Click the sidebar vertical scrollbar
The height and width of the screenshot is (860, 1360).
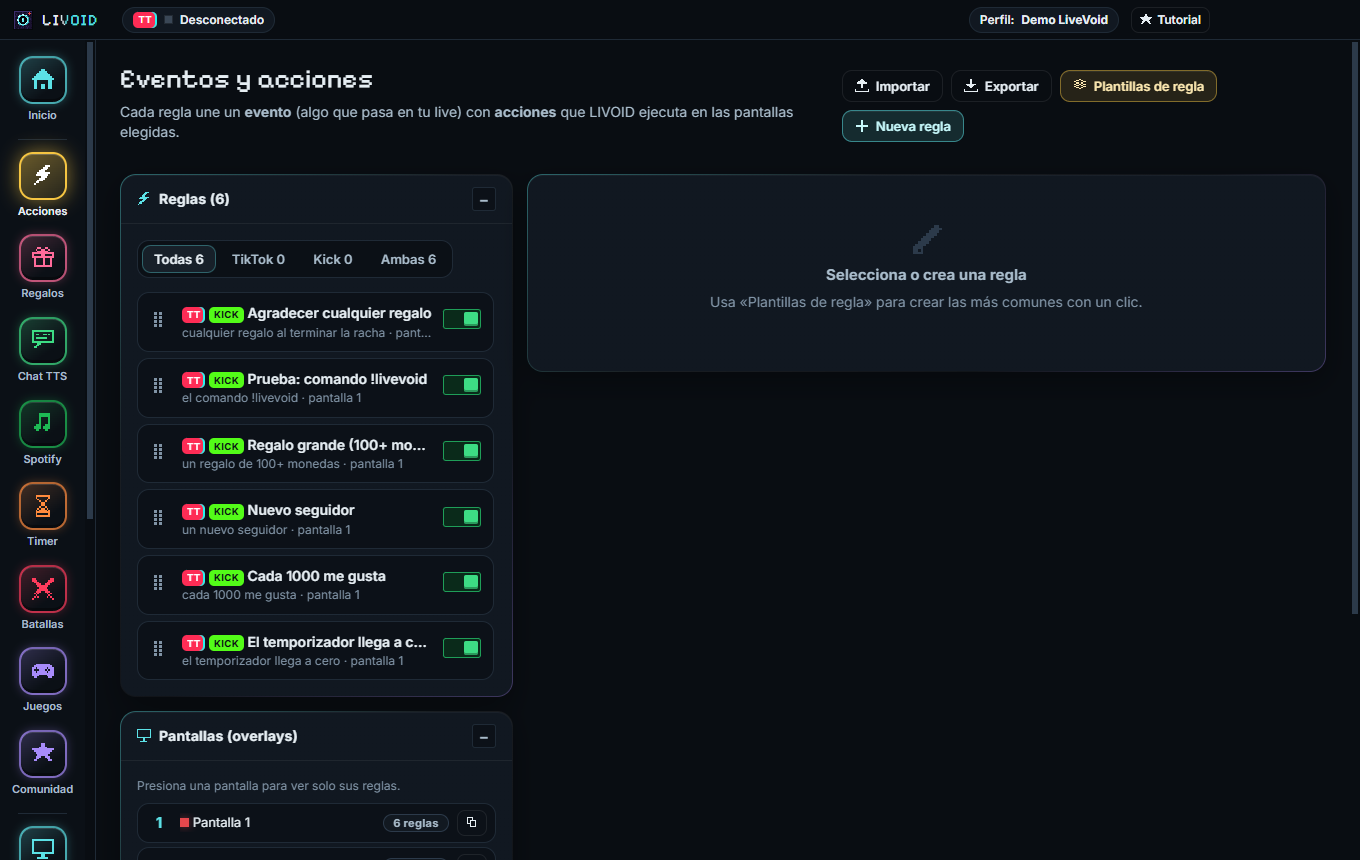[x=90, y=280]
